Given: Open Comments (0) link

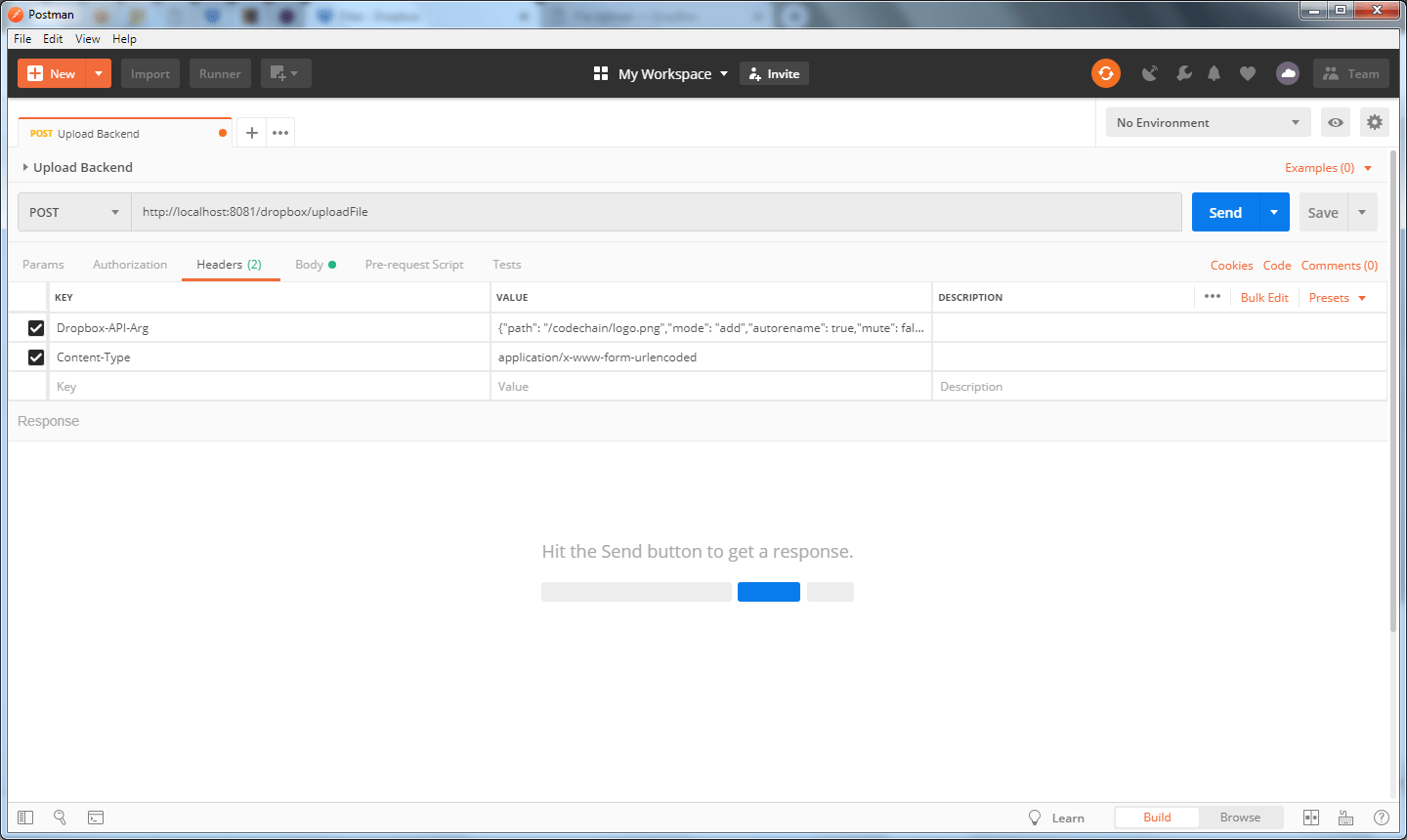Looking at the screenshot, I should [x=1340, y=265].
